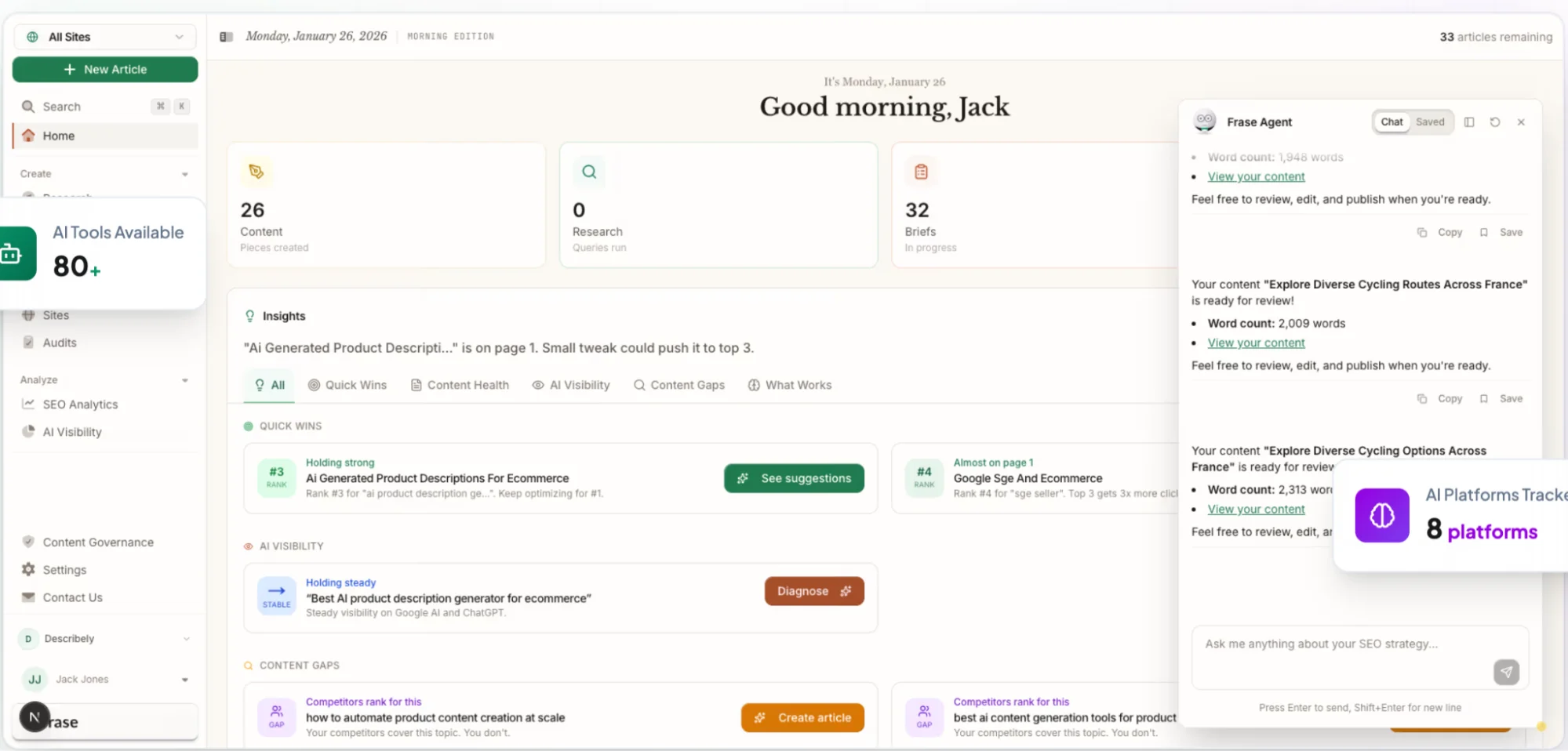
Task: Open the Audits section
Action: tap(58, 342)
